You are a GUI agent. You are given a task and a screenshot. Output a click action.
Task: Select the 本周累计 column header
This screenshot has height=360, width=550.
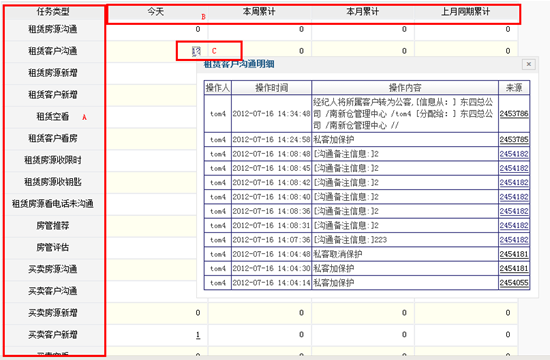pos(259,12)
